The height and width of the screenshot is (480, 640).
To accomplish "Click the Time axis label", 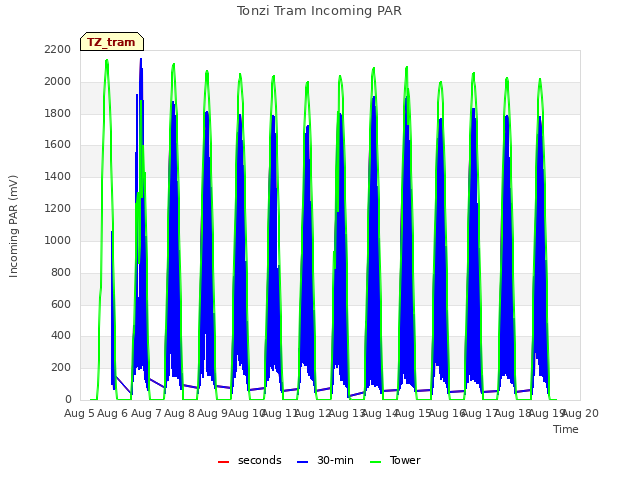I will pos(566,429).
